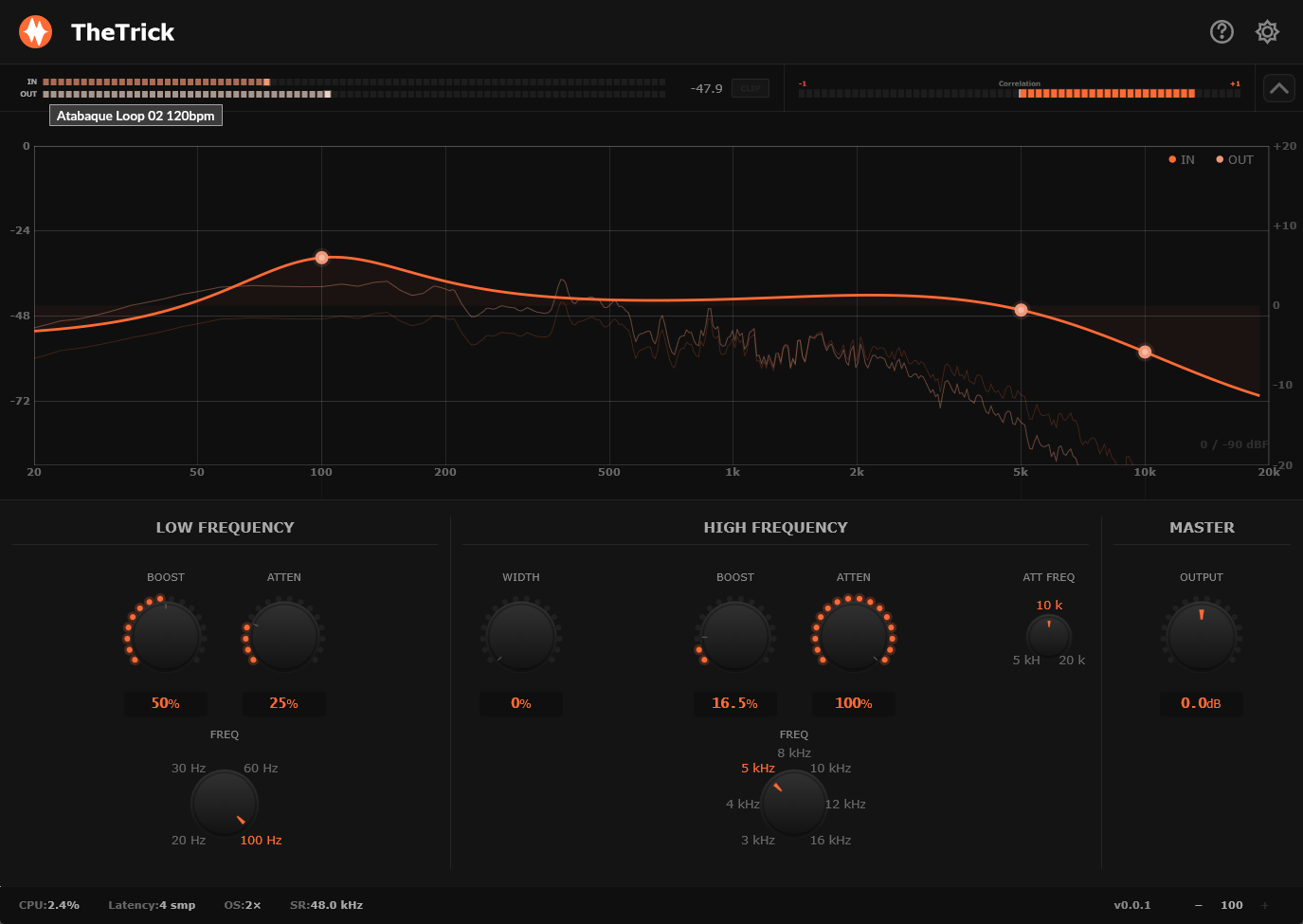The image size is (1303, 924).
Task: Click the TheTrick flame logo
Action: 34,31
